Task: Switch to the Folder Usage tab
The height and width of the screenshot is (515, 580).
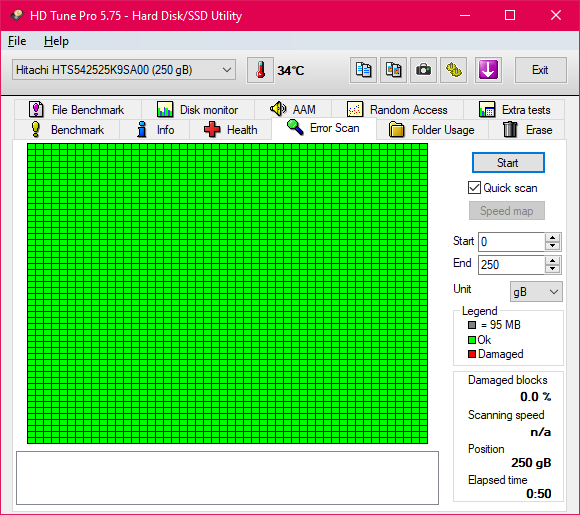Action: [x=432, y=130]
